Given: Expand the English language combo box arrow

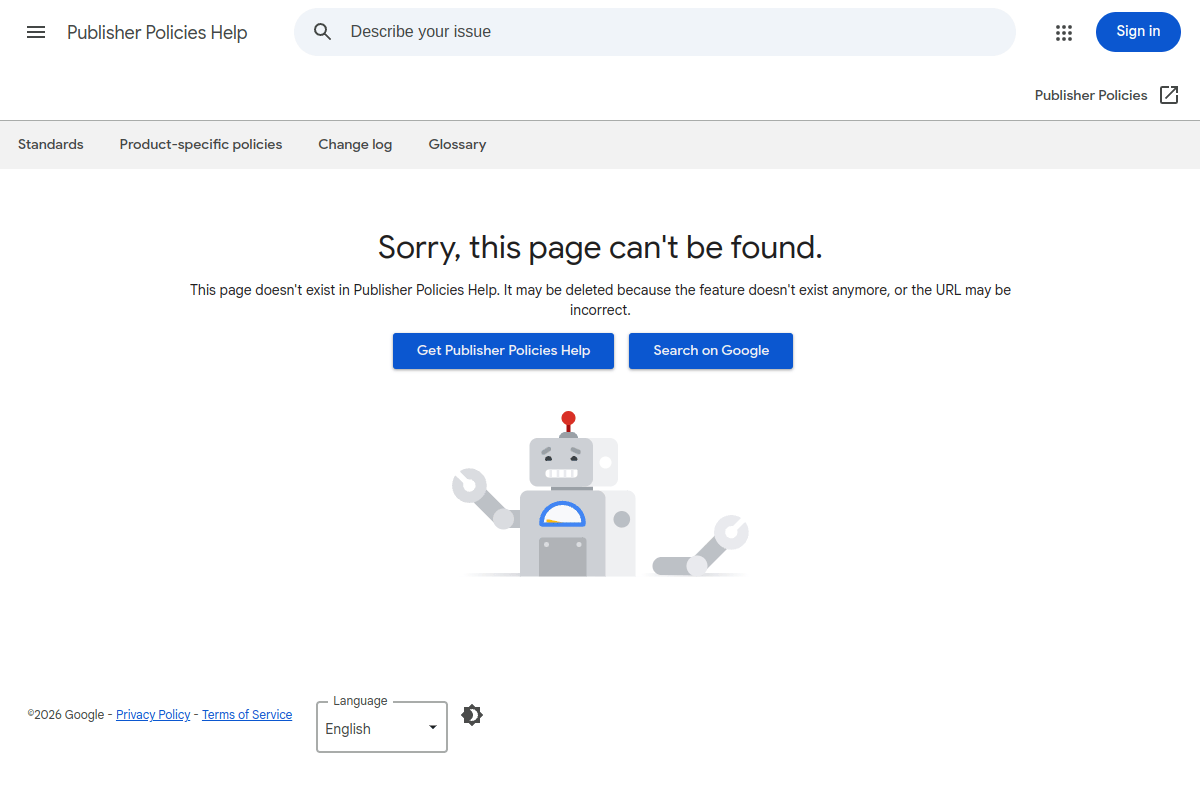Looking at the screenshot, I should pyautogui.click(x=433, y=727).
